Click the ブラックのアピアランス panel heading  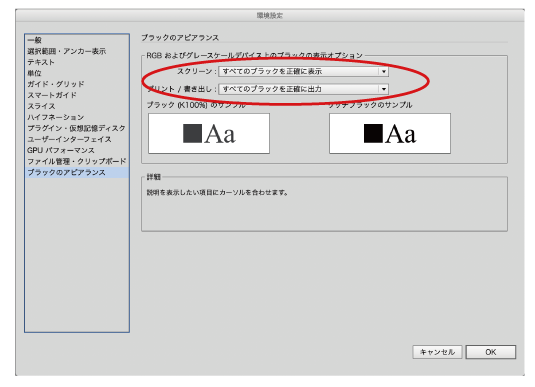(180, 38)
